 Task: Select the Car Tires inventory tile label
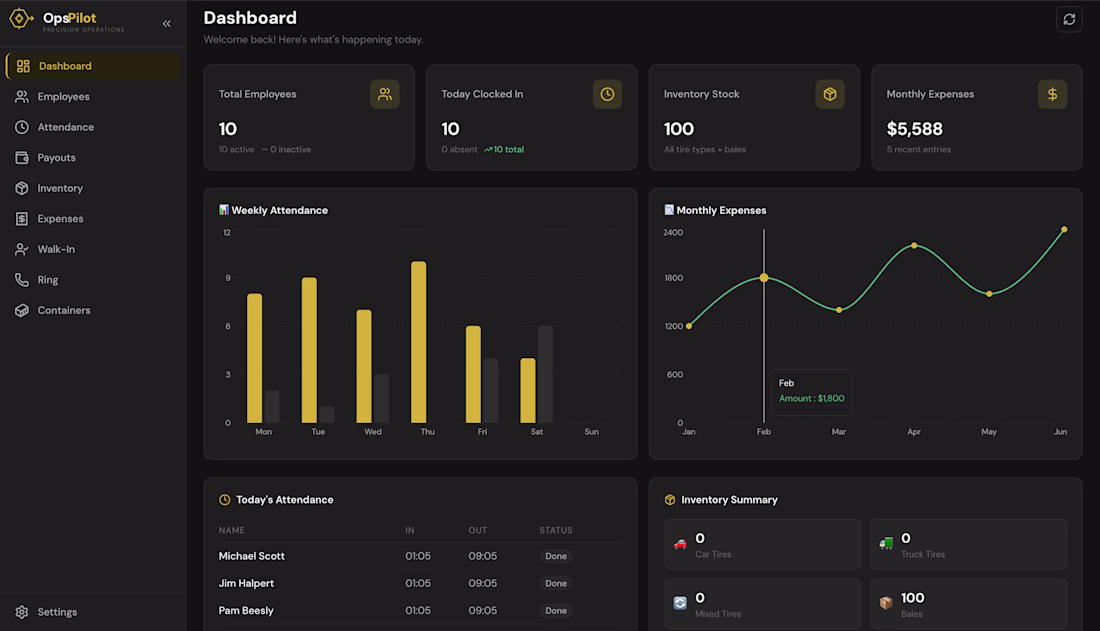713,554
